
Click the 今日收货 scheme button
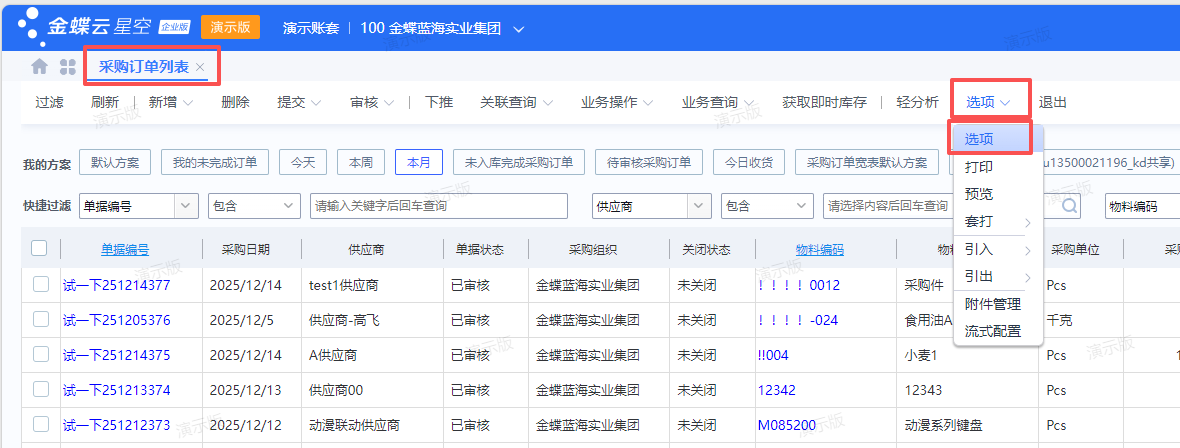(748, 162)
